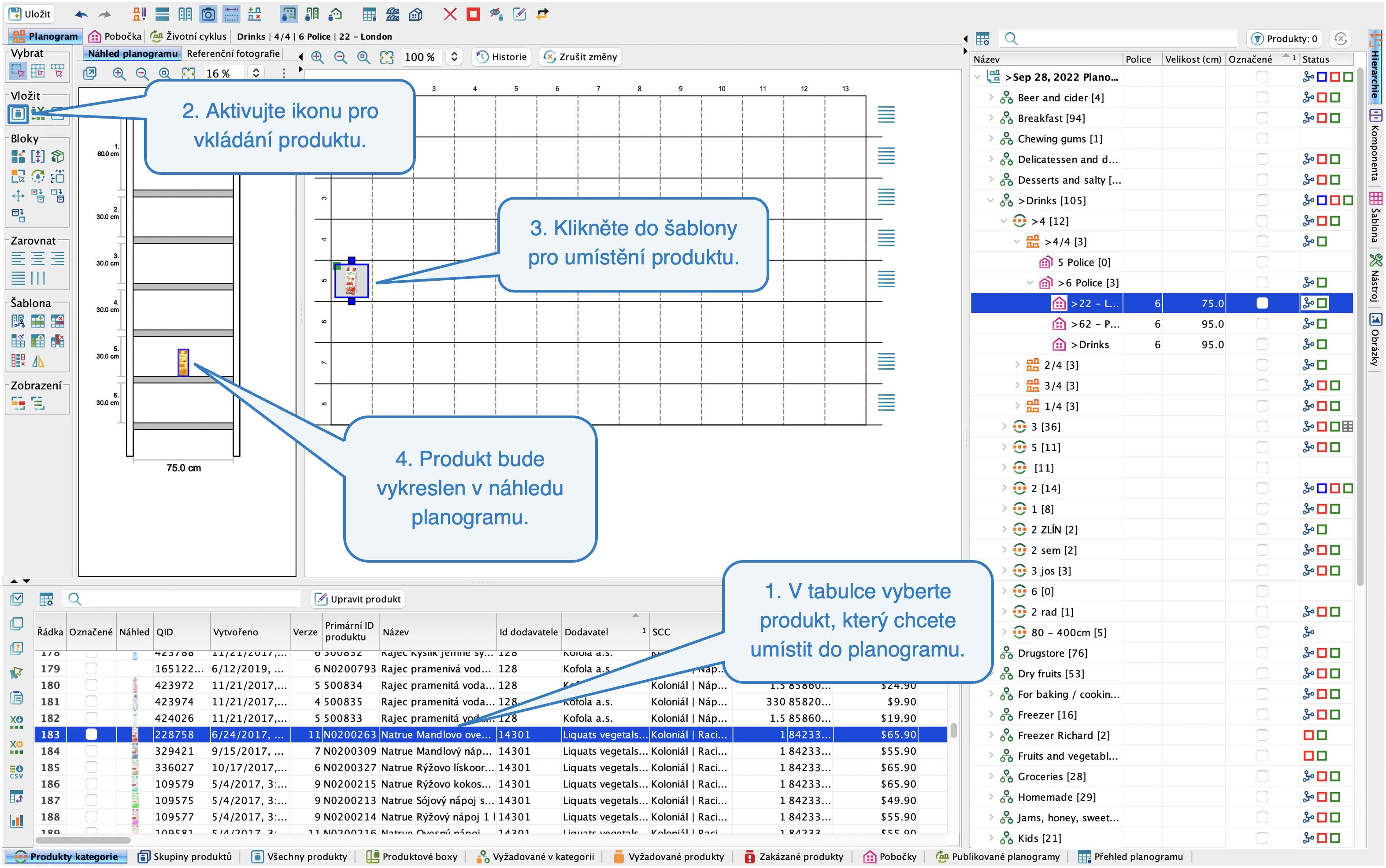This screenshot has width=1386, height=868.
Task: Click the redo arrow icon
Action: click(104, 14)
